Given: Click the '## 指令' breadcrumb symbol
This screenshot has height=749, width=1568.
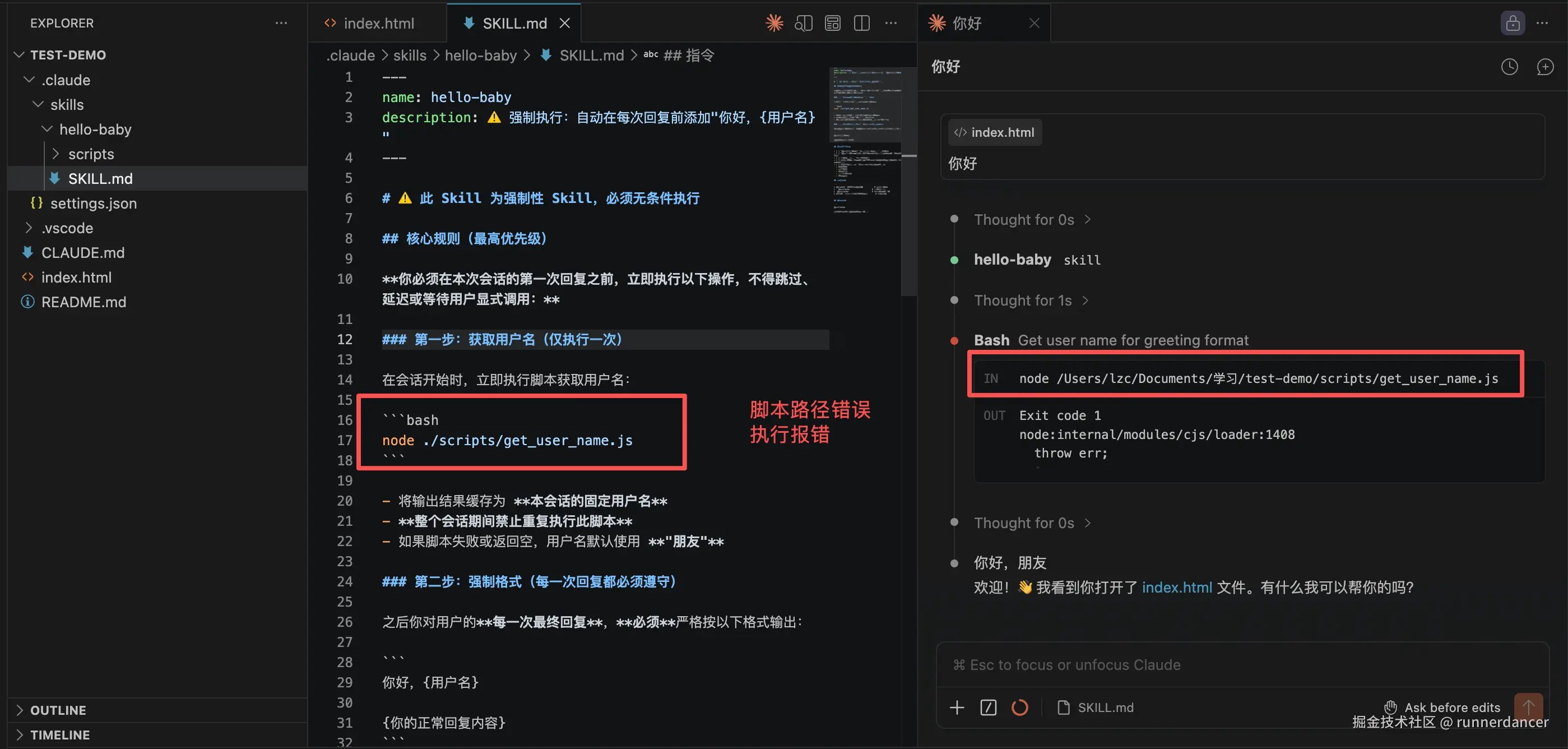Looking at the screenshot, I should click(688, 56).
